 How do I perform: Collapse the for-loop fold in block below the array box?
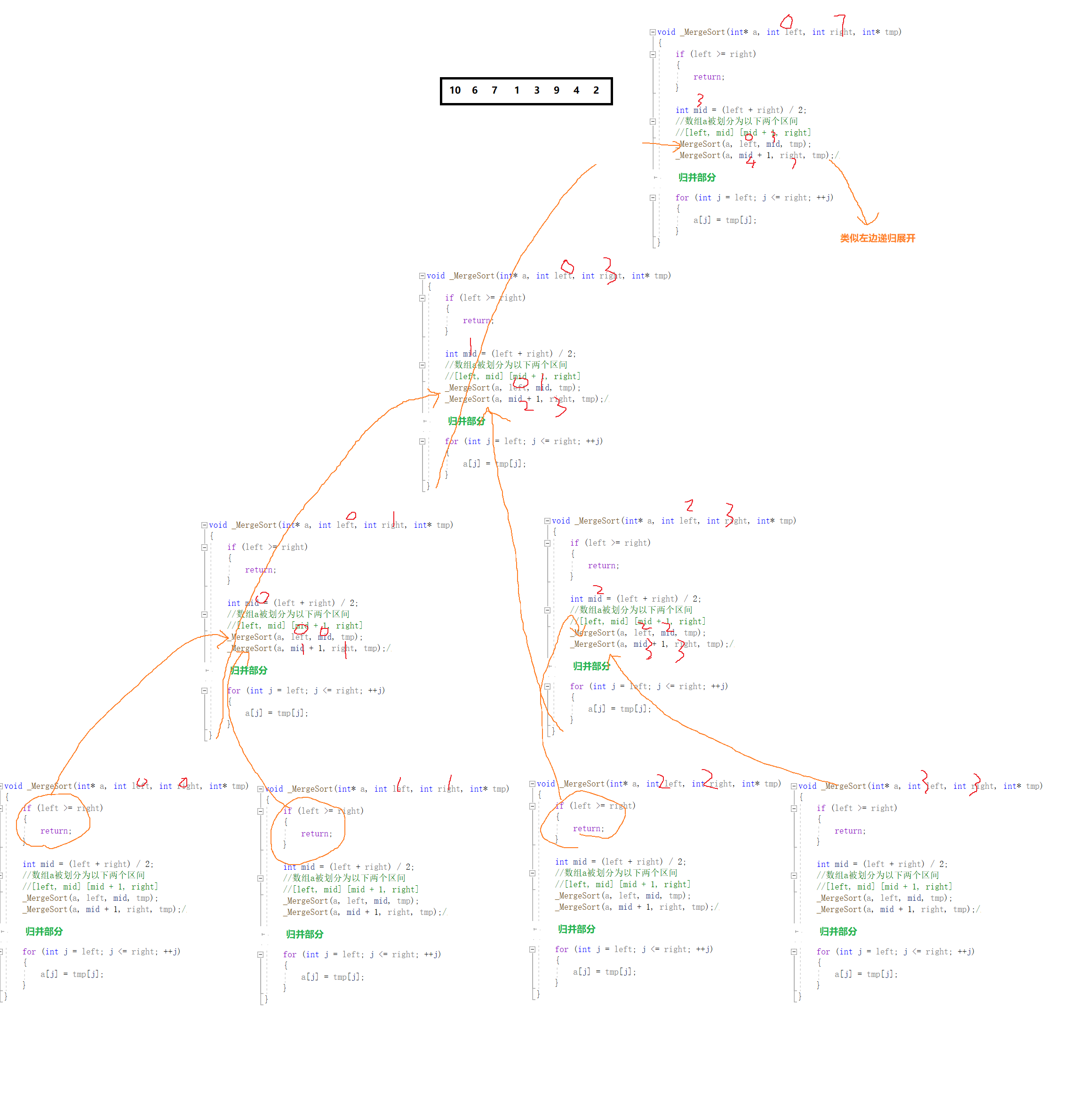[422, 442]
